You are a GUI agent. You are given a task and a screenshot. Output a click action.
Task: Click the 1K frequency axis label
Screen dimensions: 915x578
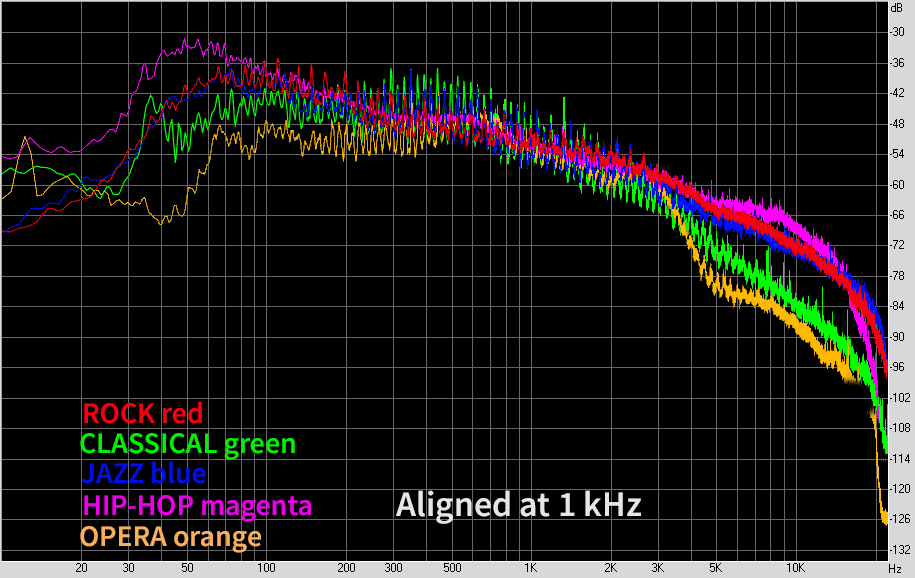pyautogui.click(x=530, y=568)
